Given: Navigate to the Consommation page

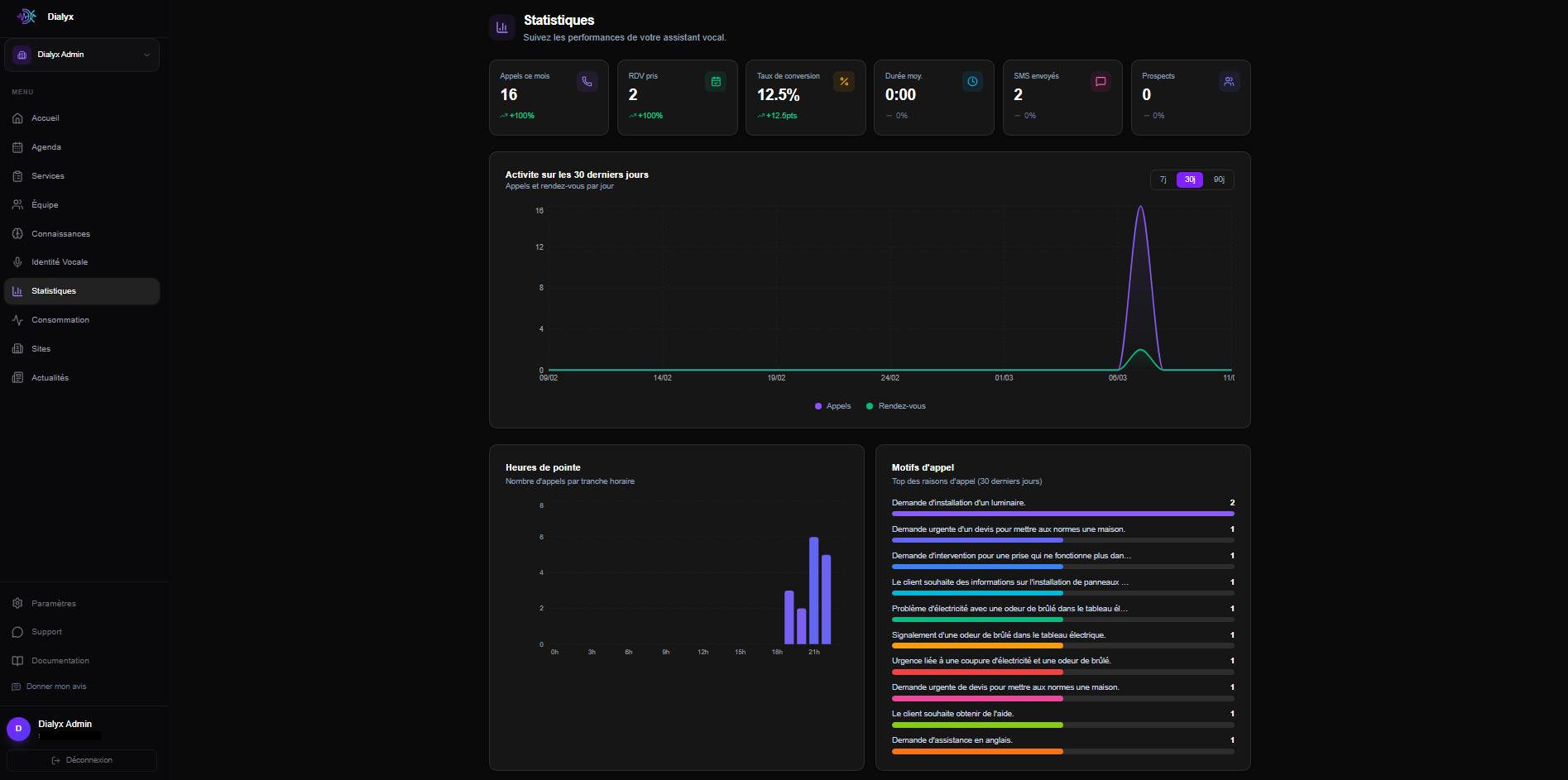Looking at the screenshot, I should (61, 319).
